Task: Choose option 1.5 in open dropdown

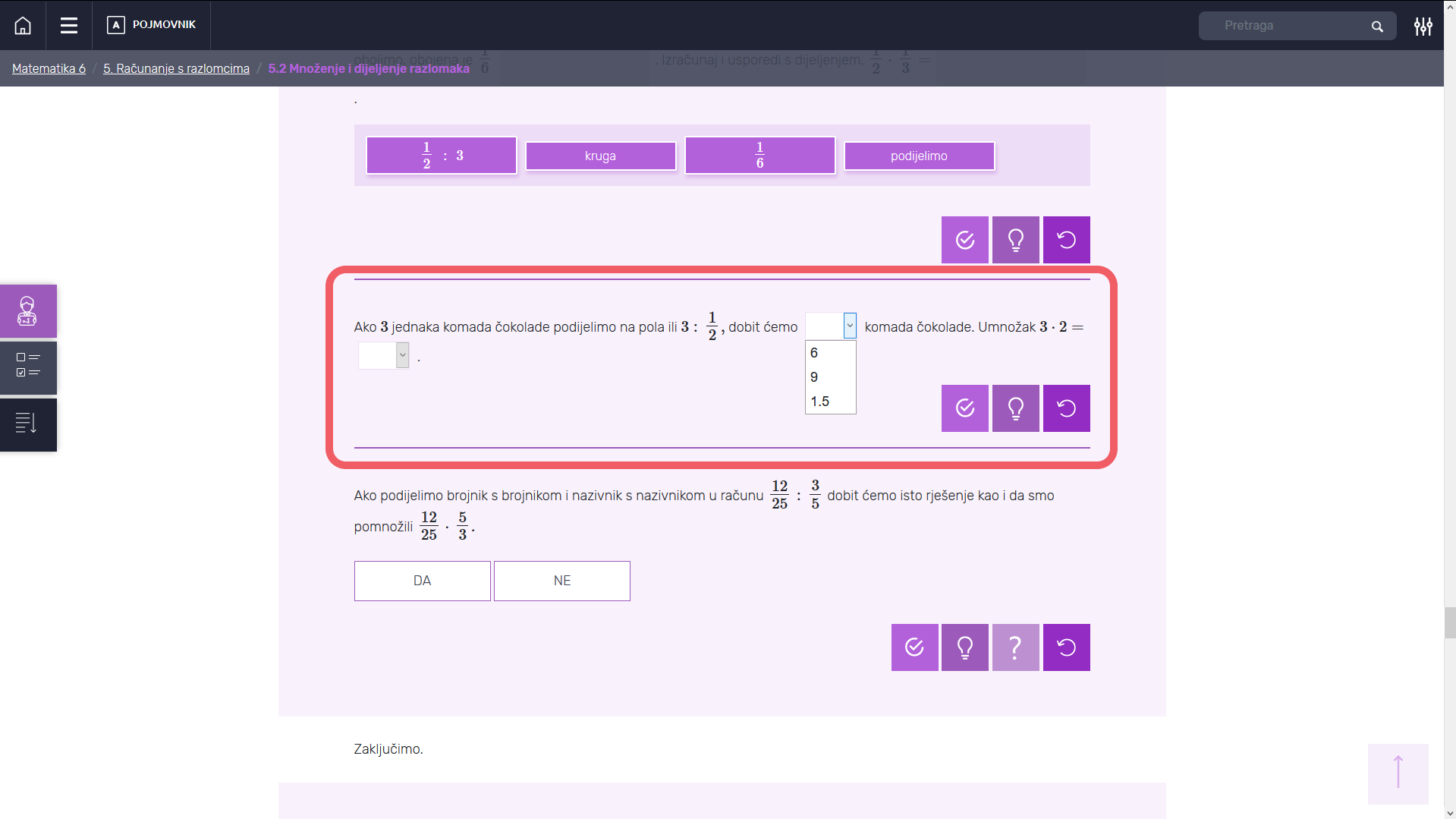Action: coord(819,402)
